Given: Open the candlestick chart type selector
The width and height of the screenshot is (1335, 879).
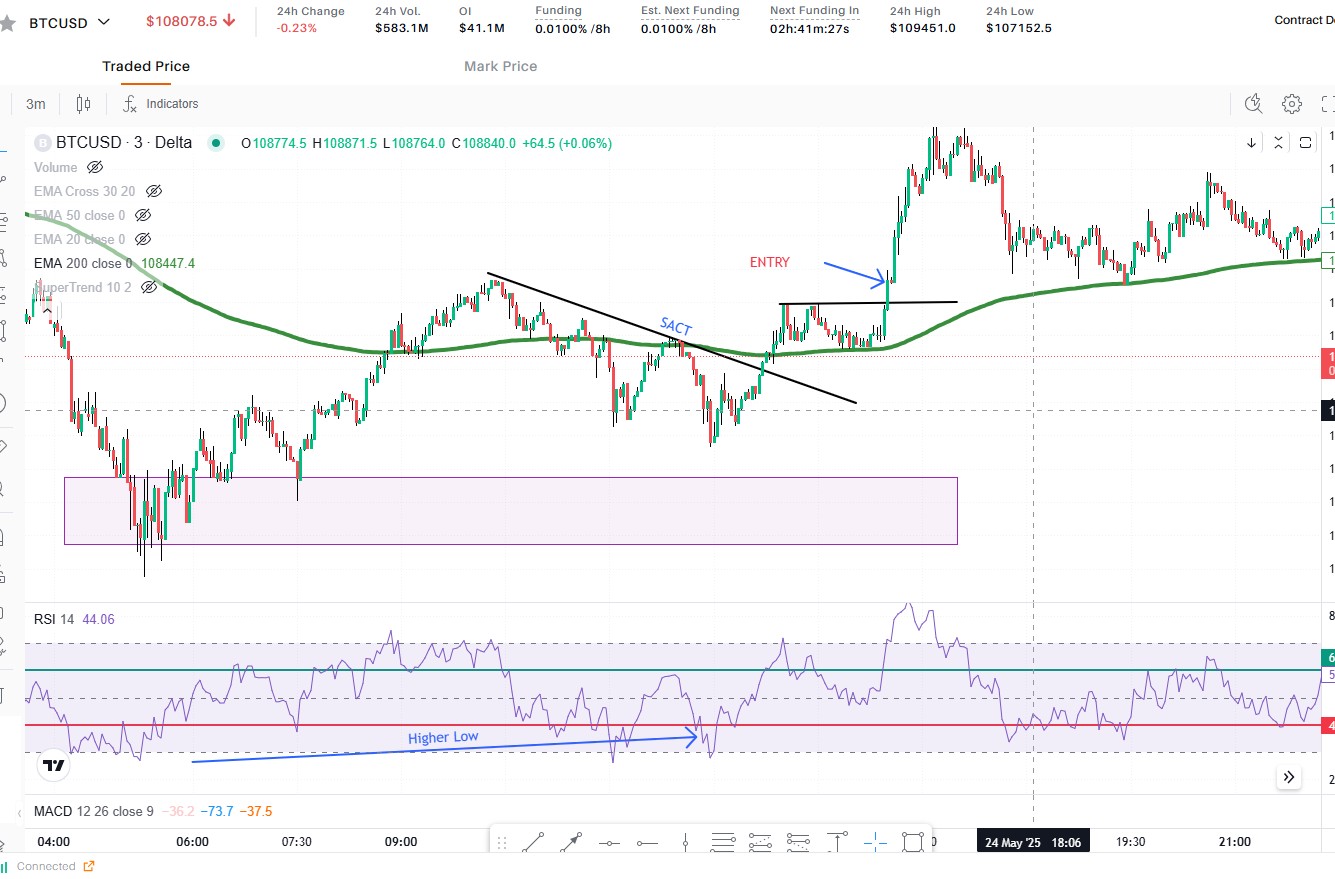Looking at the screenshot, I should (x=84, y=104).
